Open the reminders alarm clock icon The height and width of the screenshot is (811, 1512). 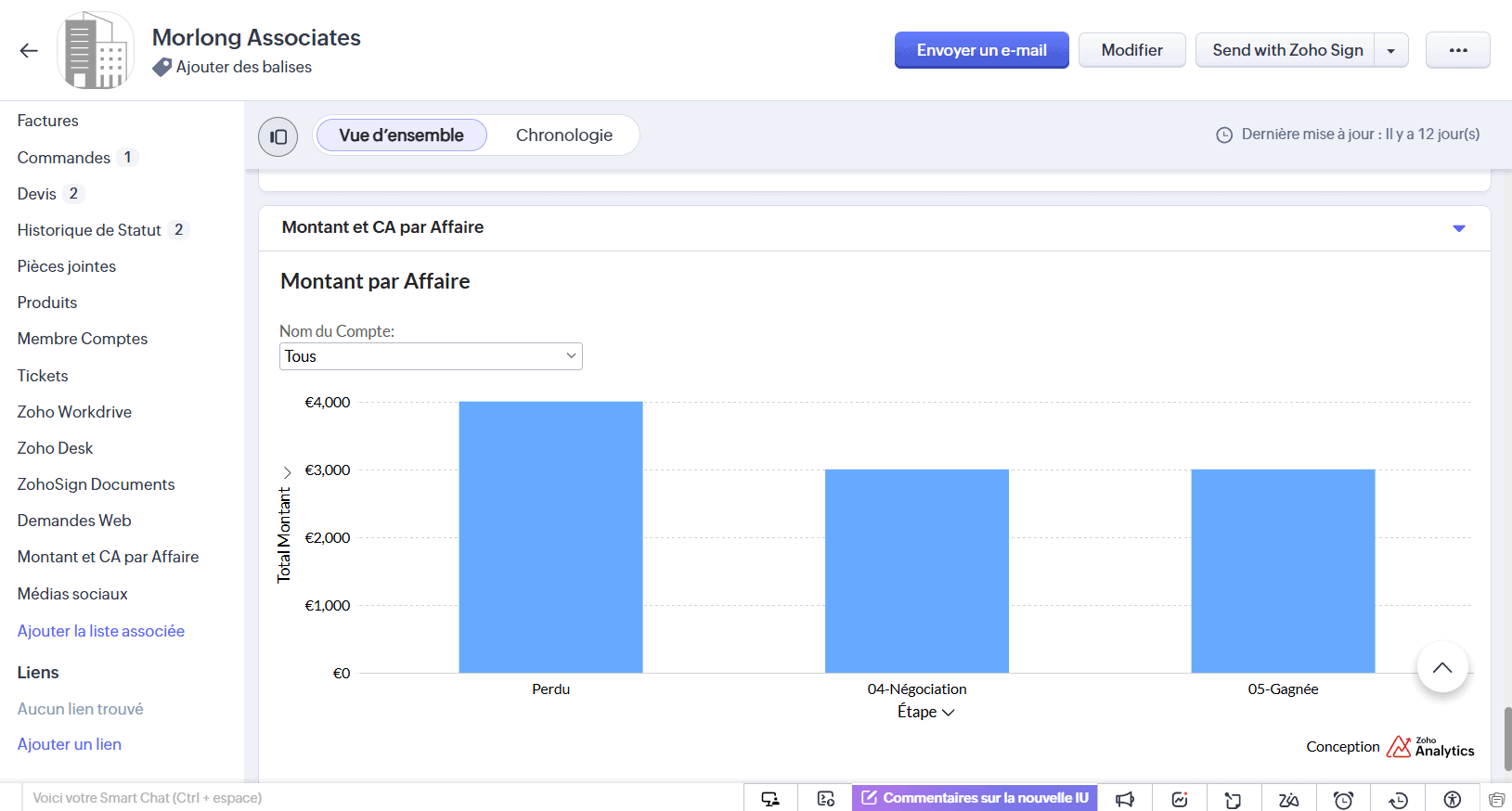coord(1343,799)
